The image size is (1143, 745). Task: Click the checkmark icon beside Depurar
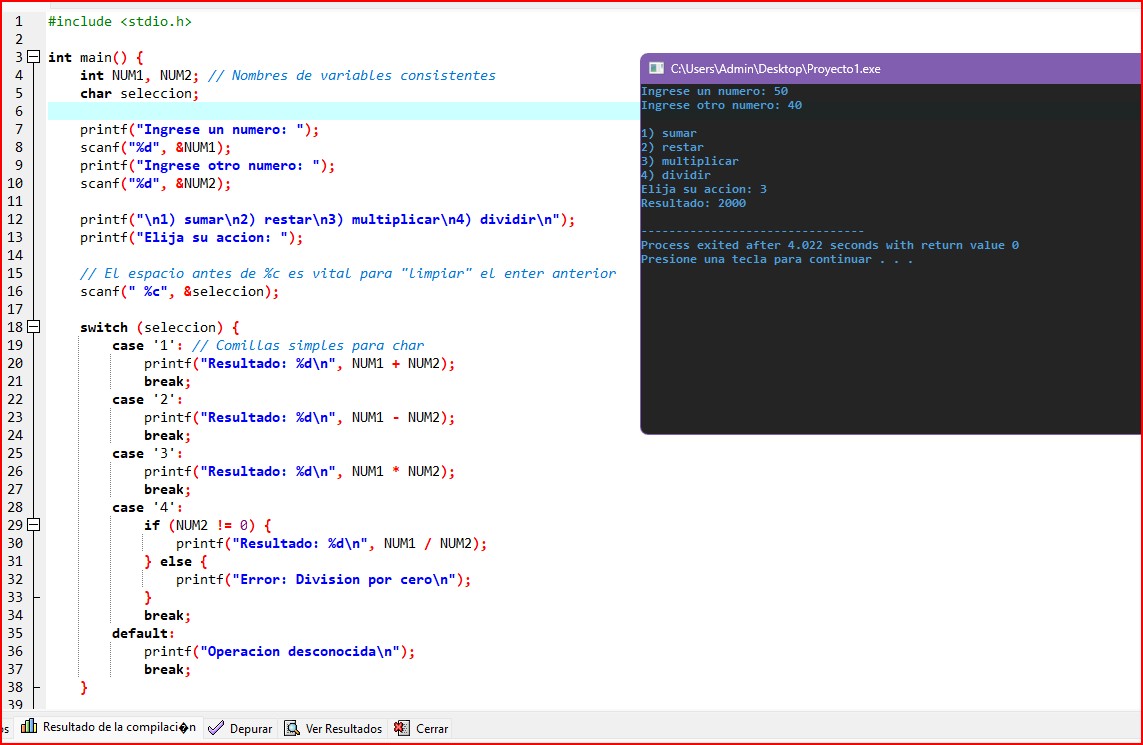(216, 729)
